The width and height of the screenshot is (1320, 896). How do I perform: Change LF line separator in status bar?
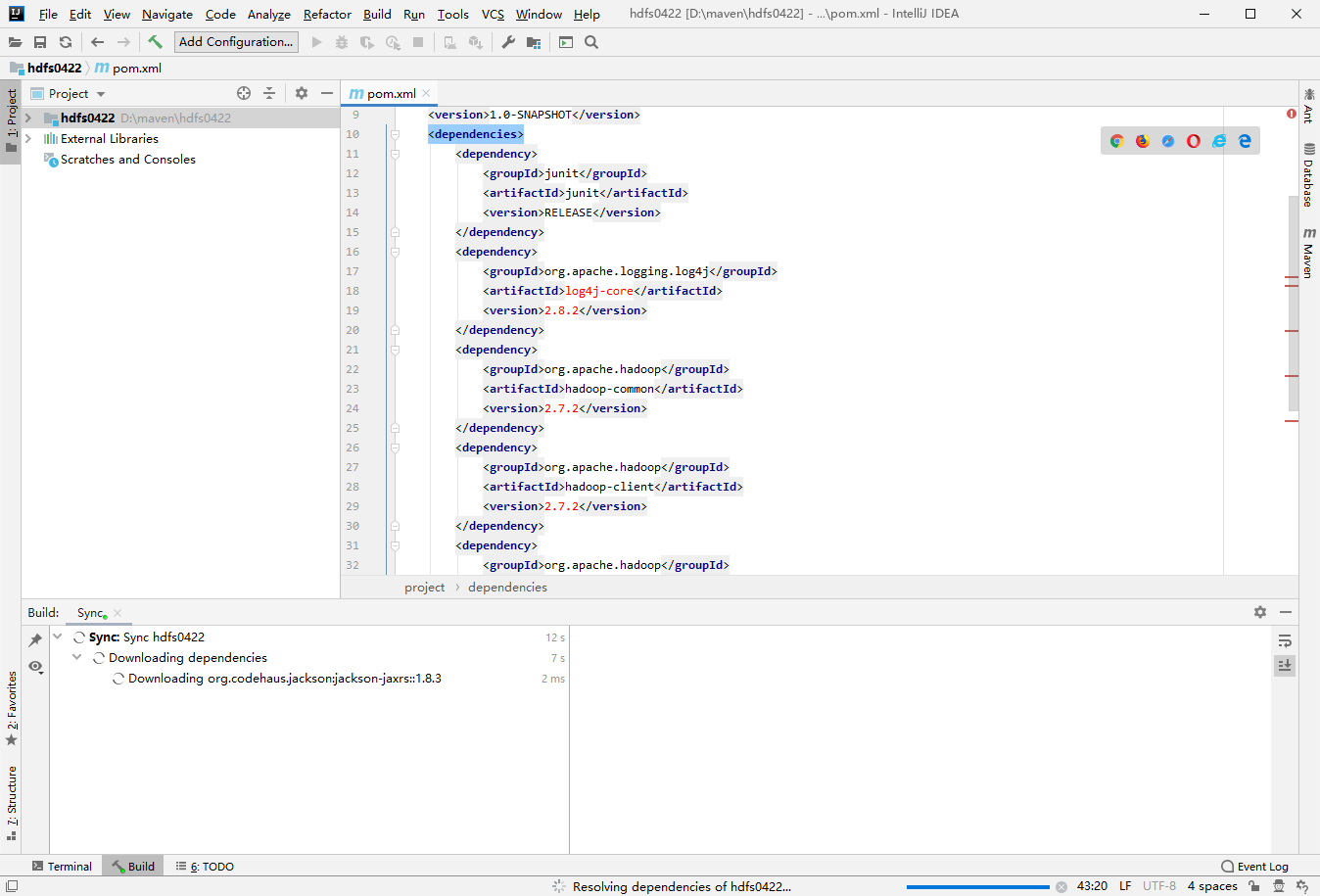(x=1125, y=886)
